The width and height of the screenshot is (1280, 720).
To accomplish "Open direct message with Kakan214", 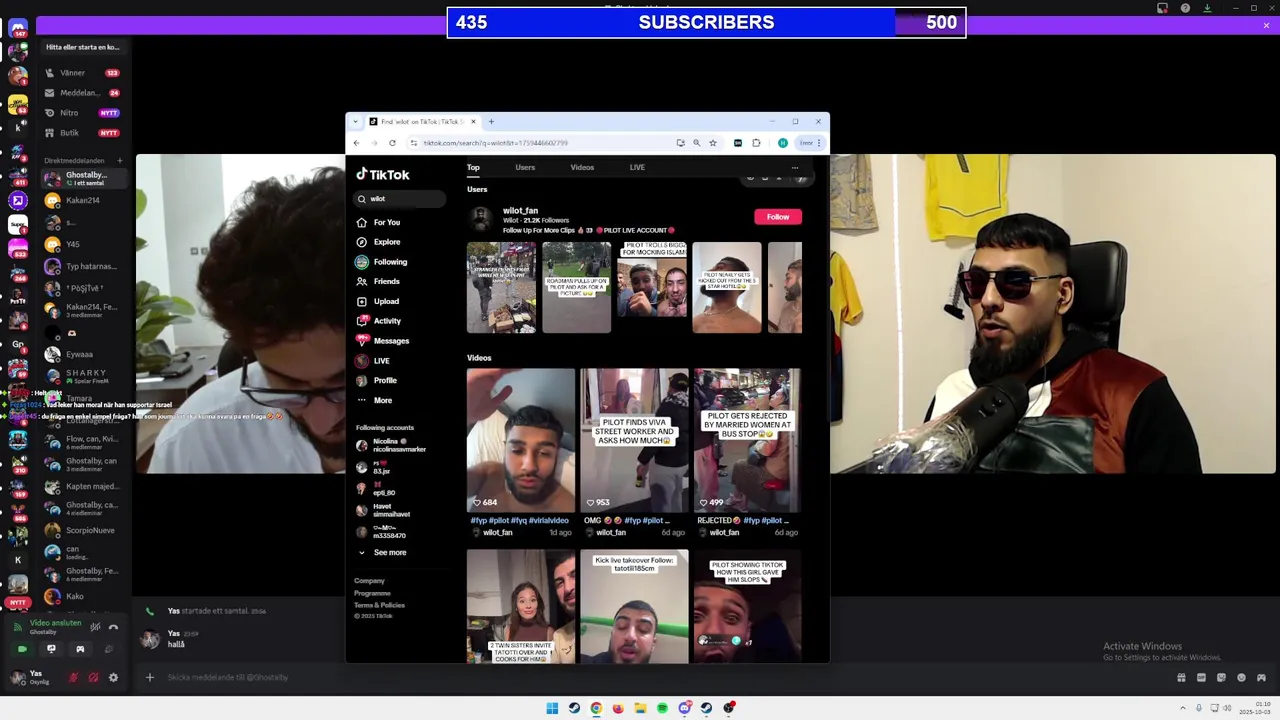I will pyautogui.click(x=83, y=200).
